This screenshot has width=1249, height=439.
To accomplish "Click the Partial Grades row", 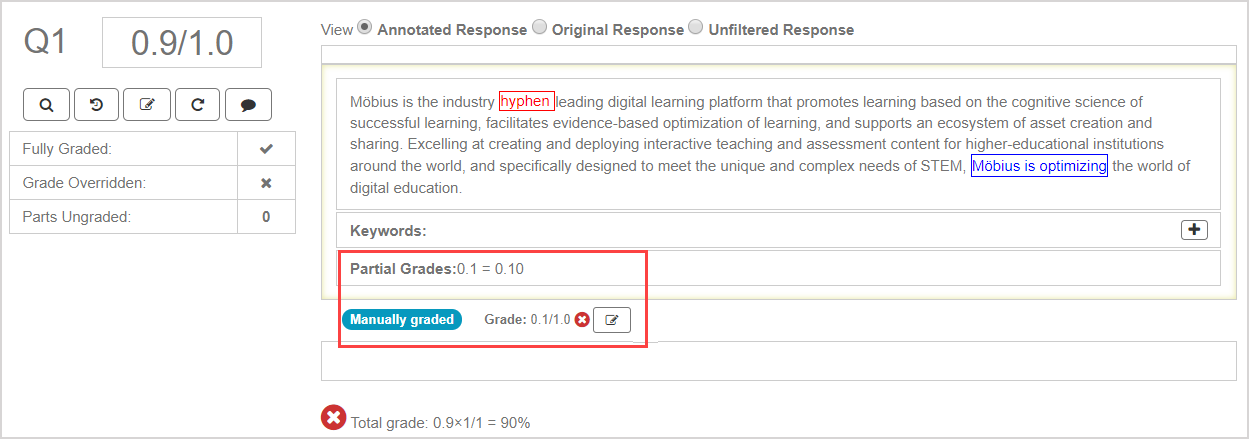I will [778, 268].
